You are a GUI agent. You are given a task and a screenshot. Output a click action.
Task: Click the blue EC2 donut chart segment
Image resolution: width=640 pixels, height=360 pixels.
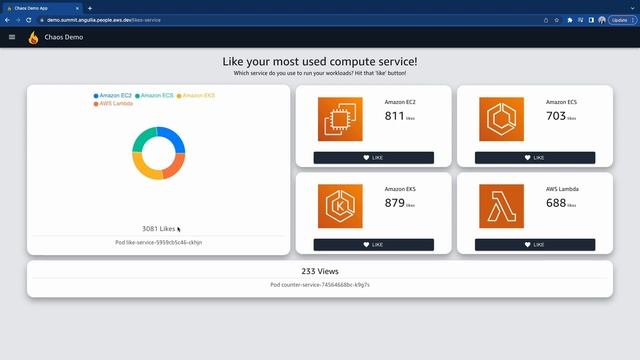[173, 138]
